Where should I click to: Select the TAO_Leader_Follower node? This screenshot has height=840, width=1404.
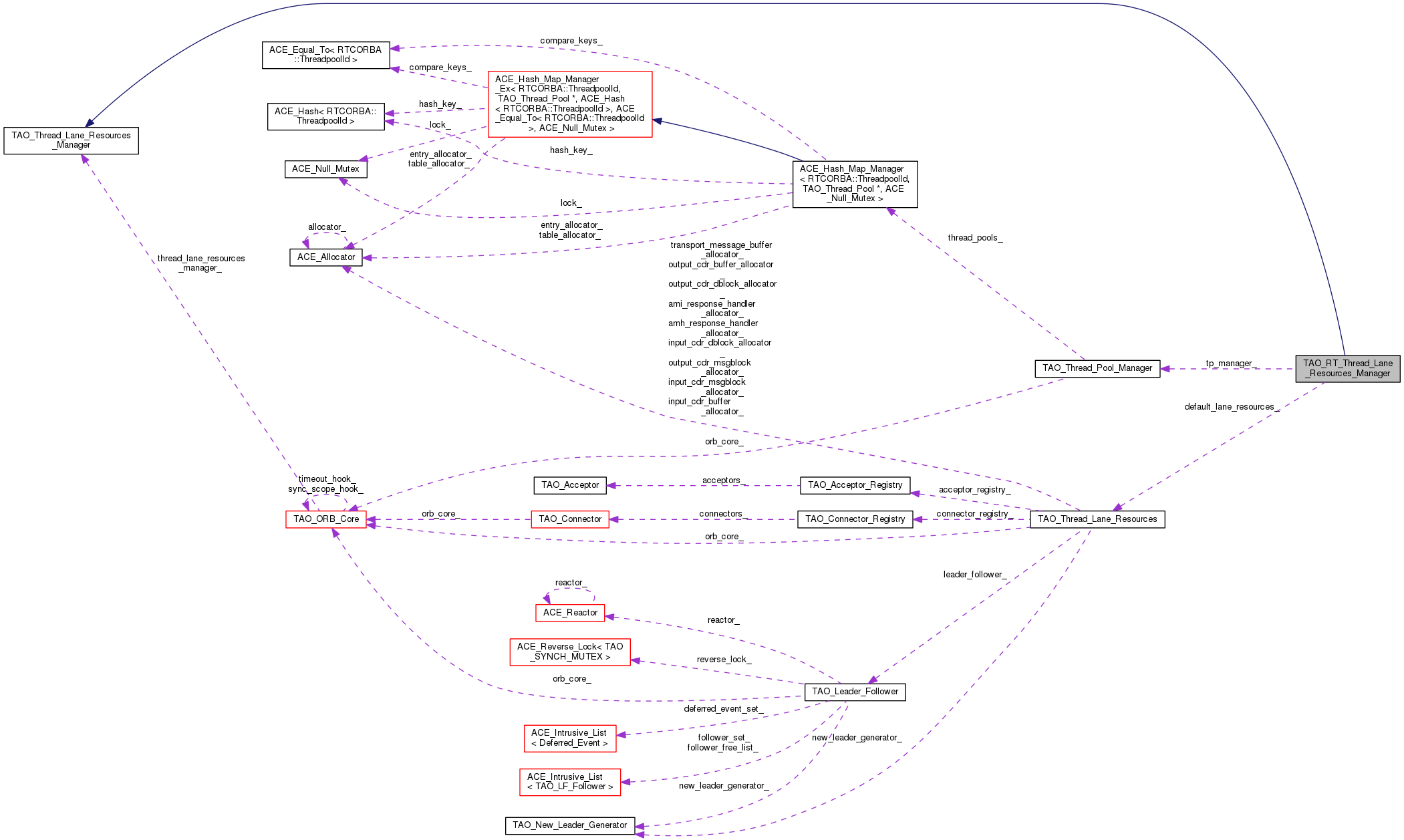click(x=855, y=692)
